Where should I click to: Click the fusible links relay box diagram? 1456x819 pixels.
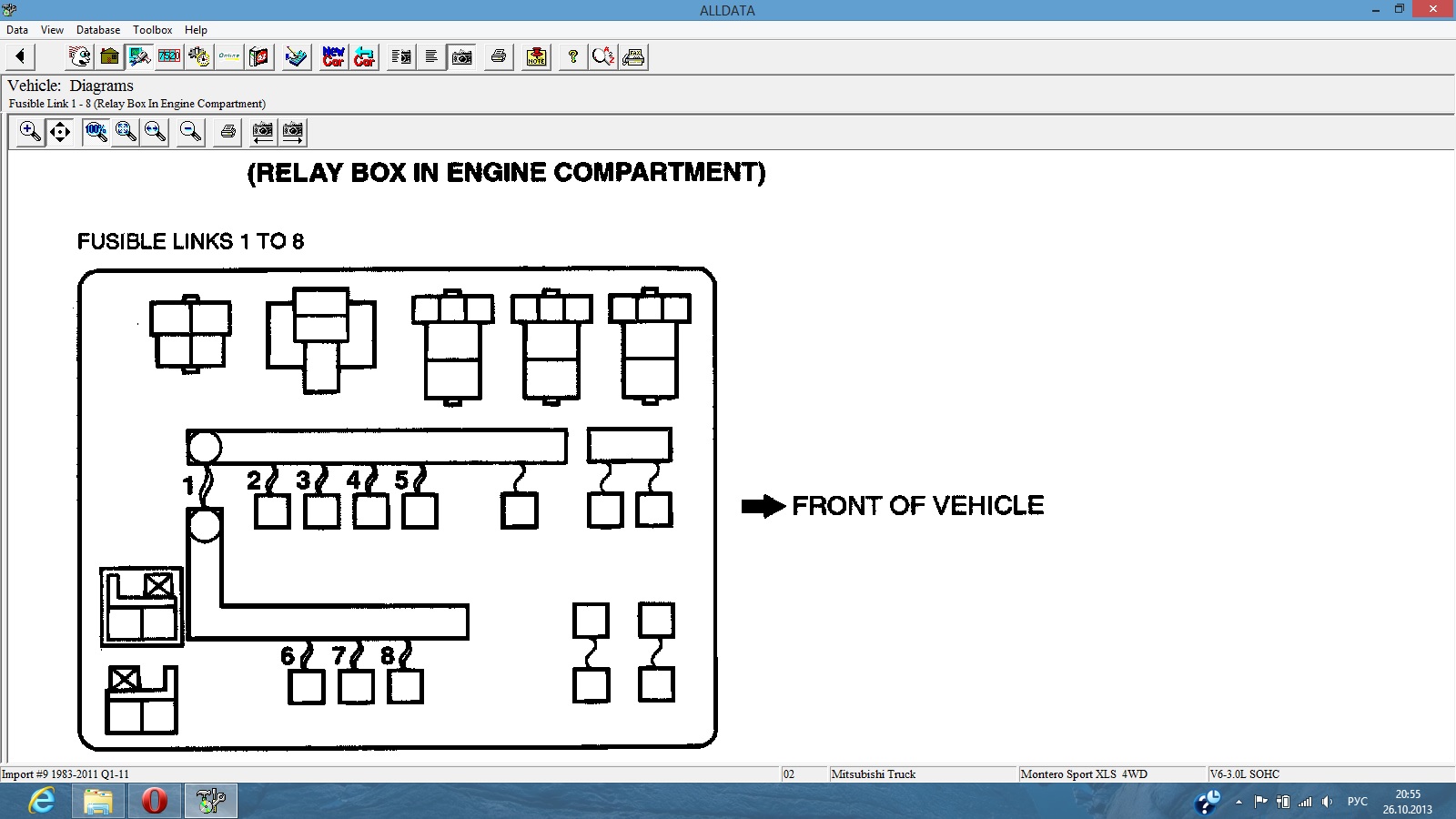click(398, 508)
